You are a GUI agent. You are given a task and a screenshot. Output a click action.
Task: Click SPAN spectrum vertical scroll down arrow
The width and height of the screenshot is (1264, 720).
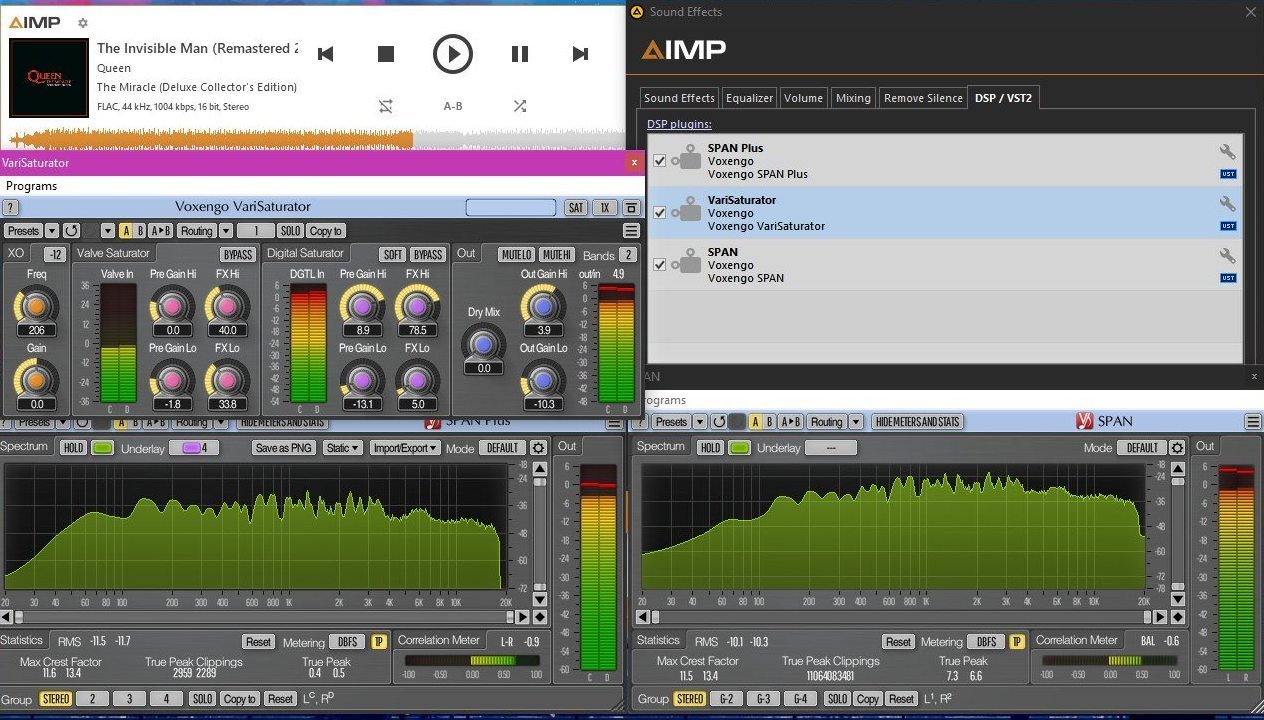coord(1178,600)
